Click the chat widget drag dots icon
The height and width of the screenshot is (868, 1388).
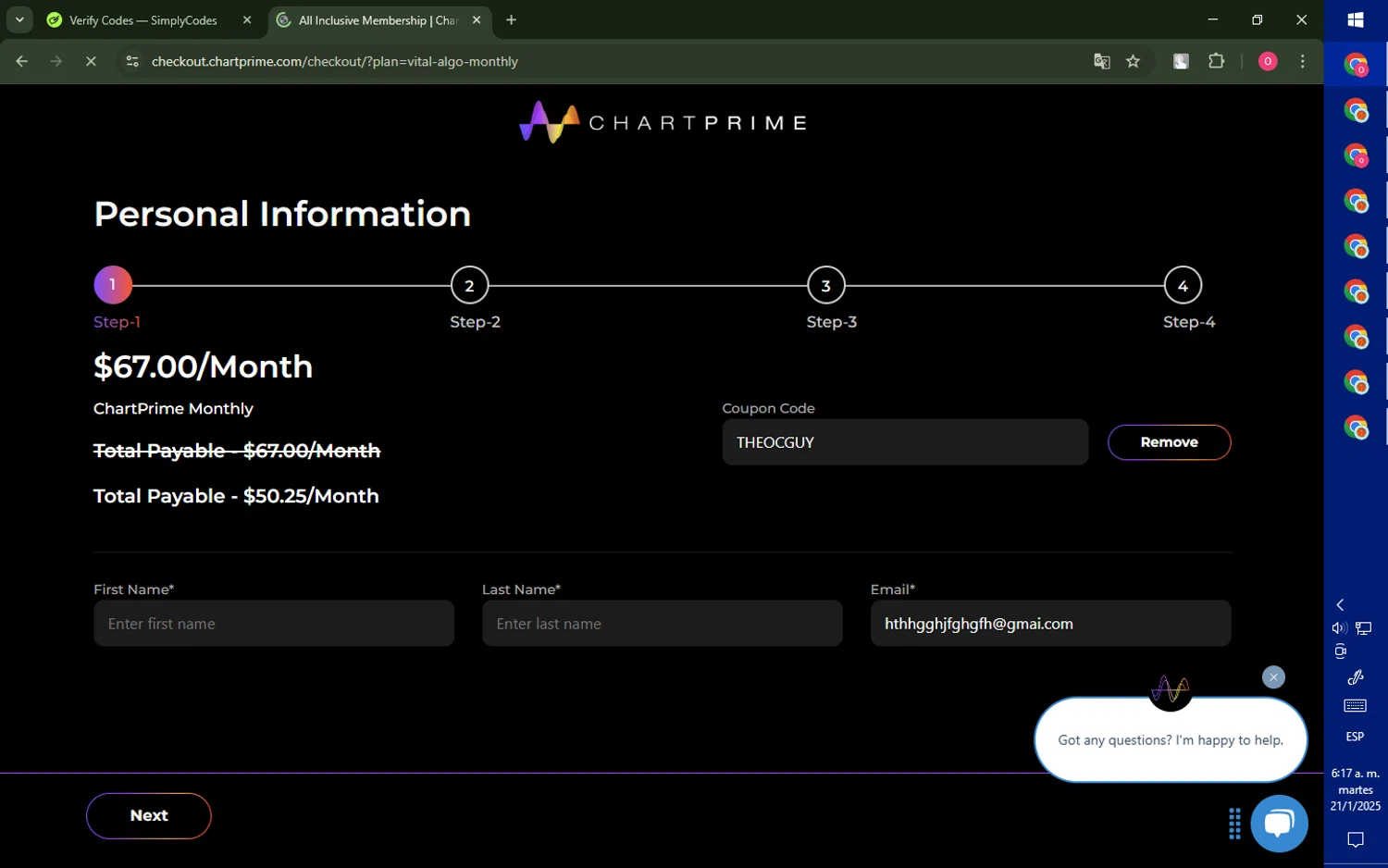pyautogui.click(x=1234, y=824)
